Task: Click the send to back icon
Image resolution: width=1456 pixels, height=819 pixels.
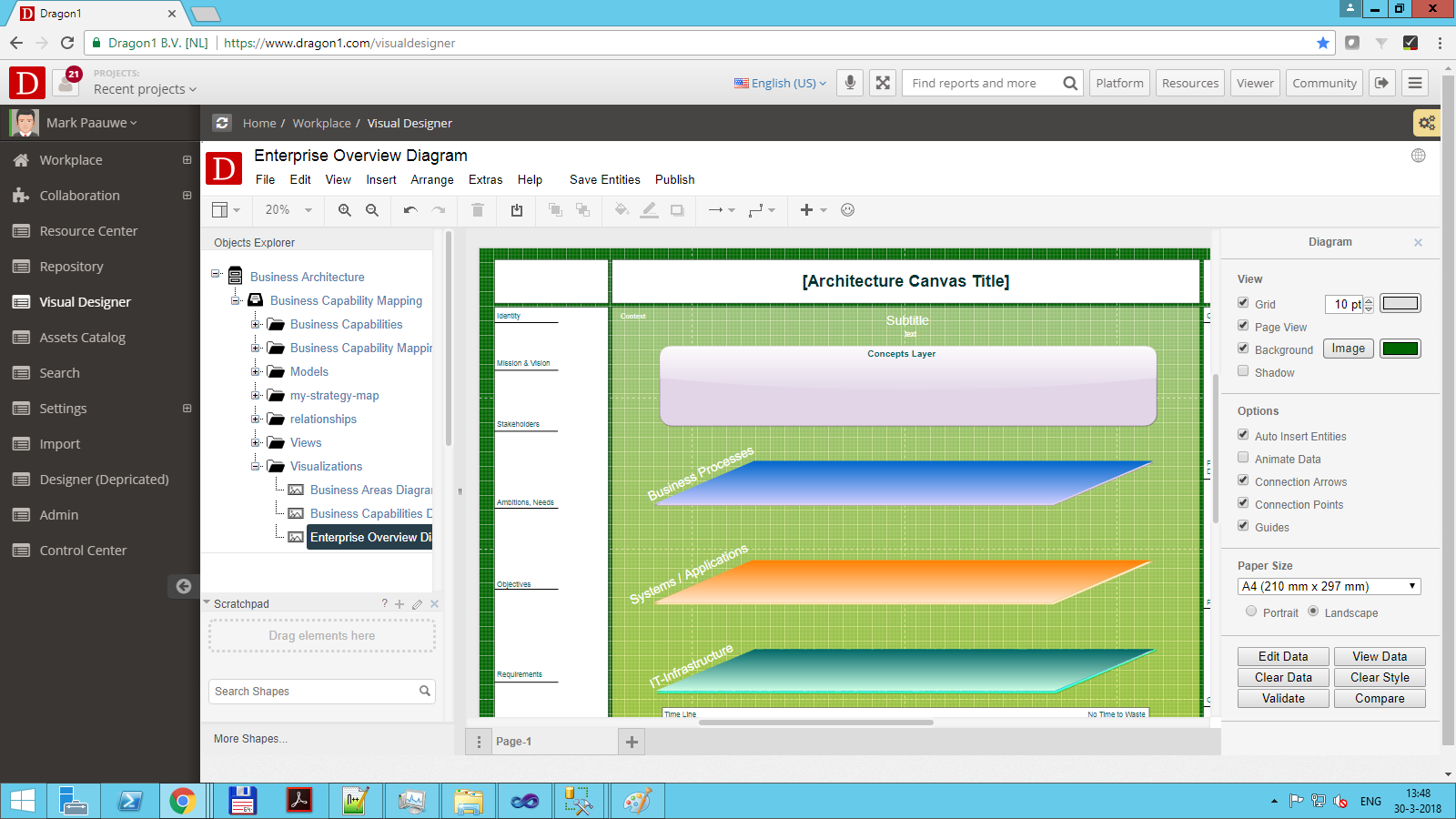Action: point(582,210)
